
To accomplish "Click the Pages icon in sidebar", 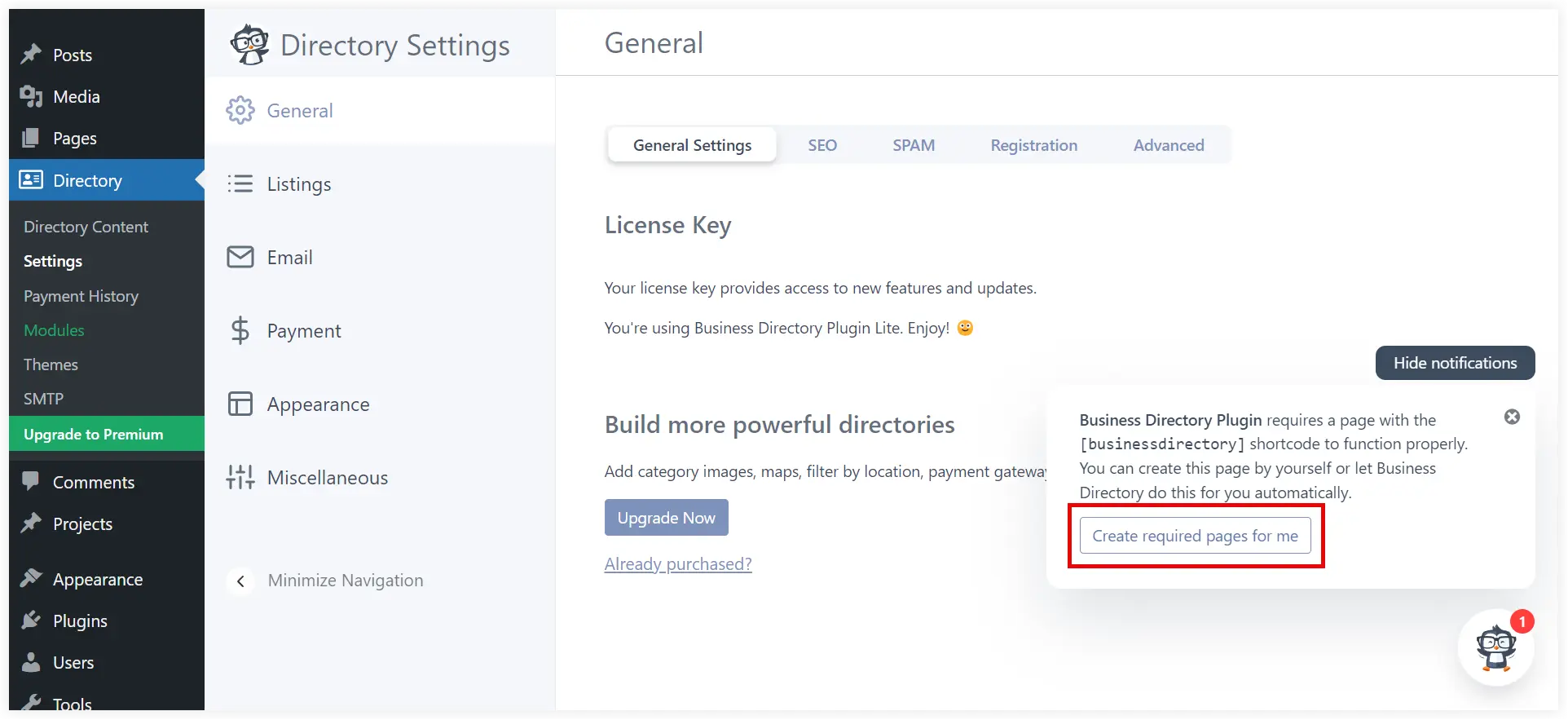I will click(31, 138).
